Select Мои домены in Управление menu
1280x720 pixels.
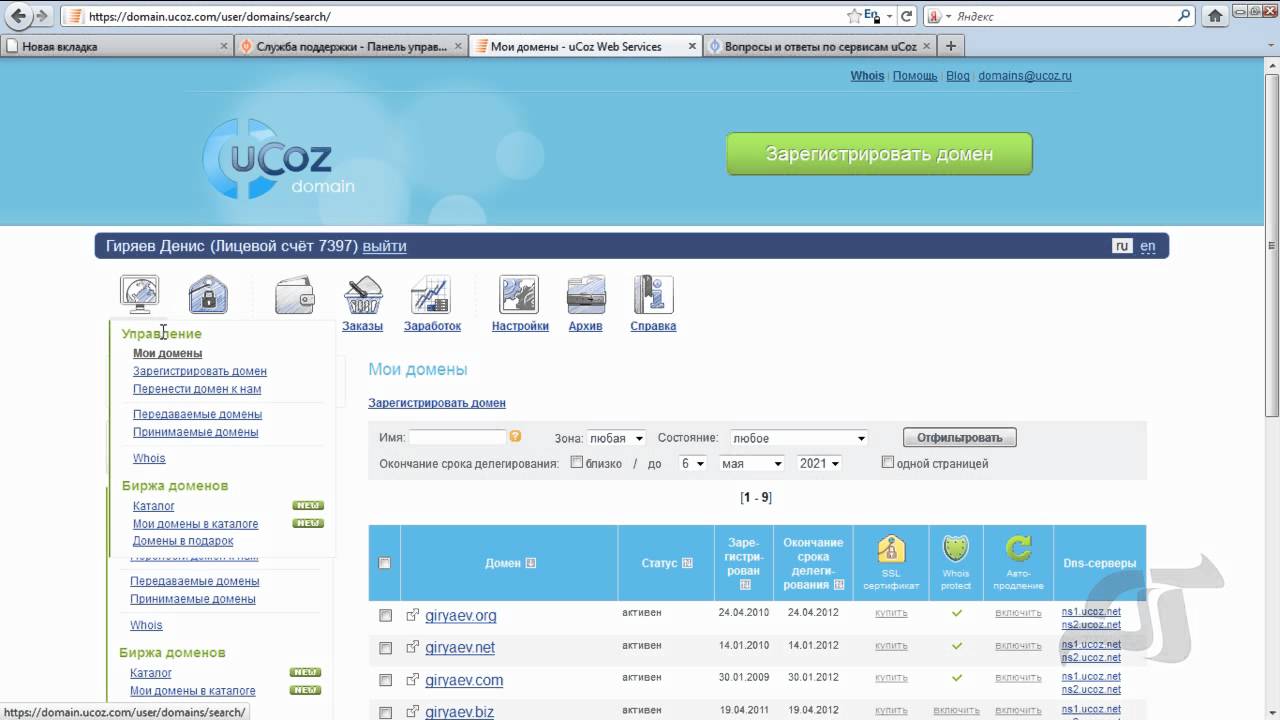[167, 353]
